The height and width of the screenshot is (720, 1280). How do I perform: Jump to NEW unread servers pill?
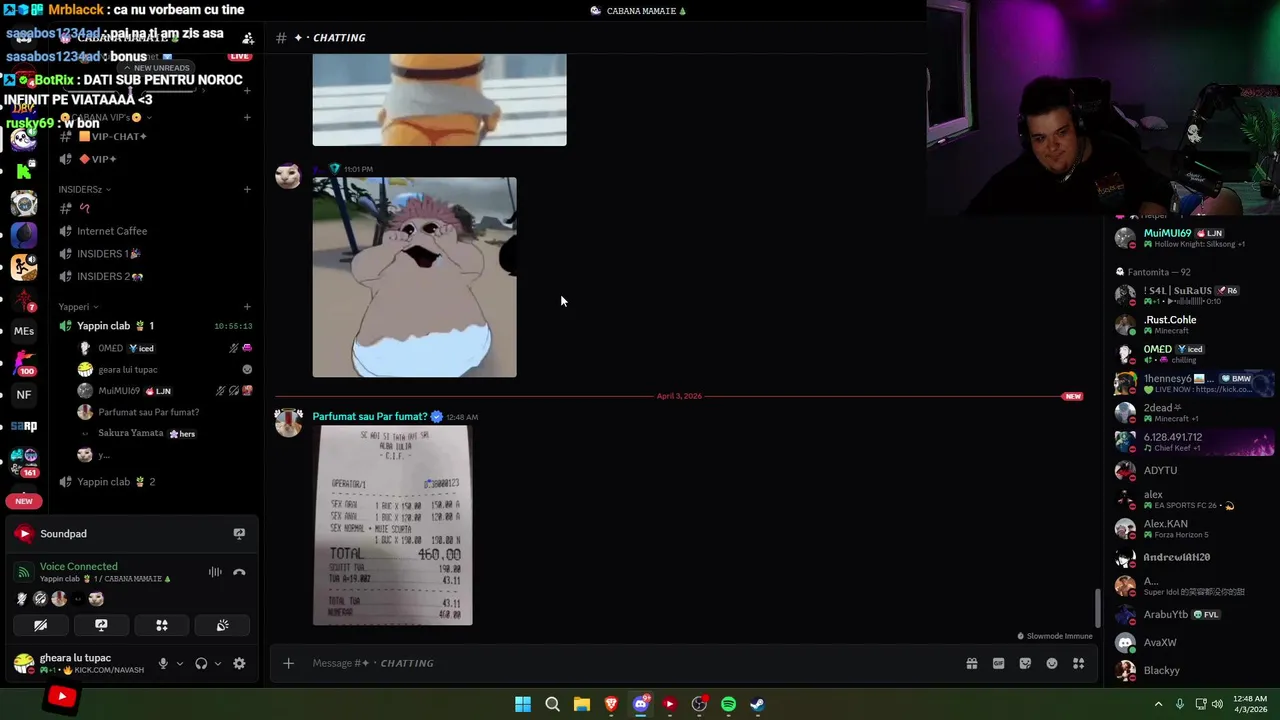24,501
